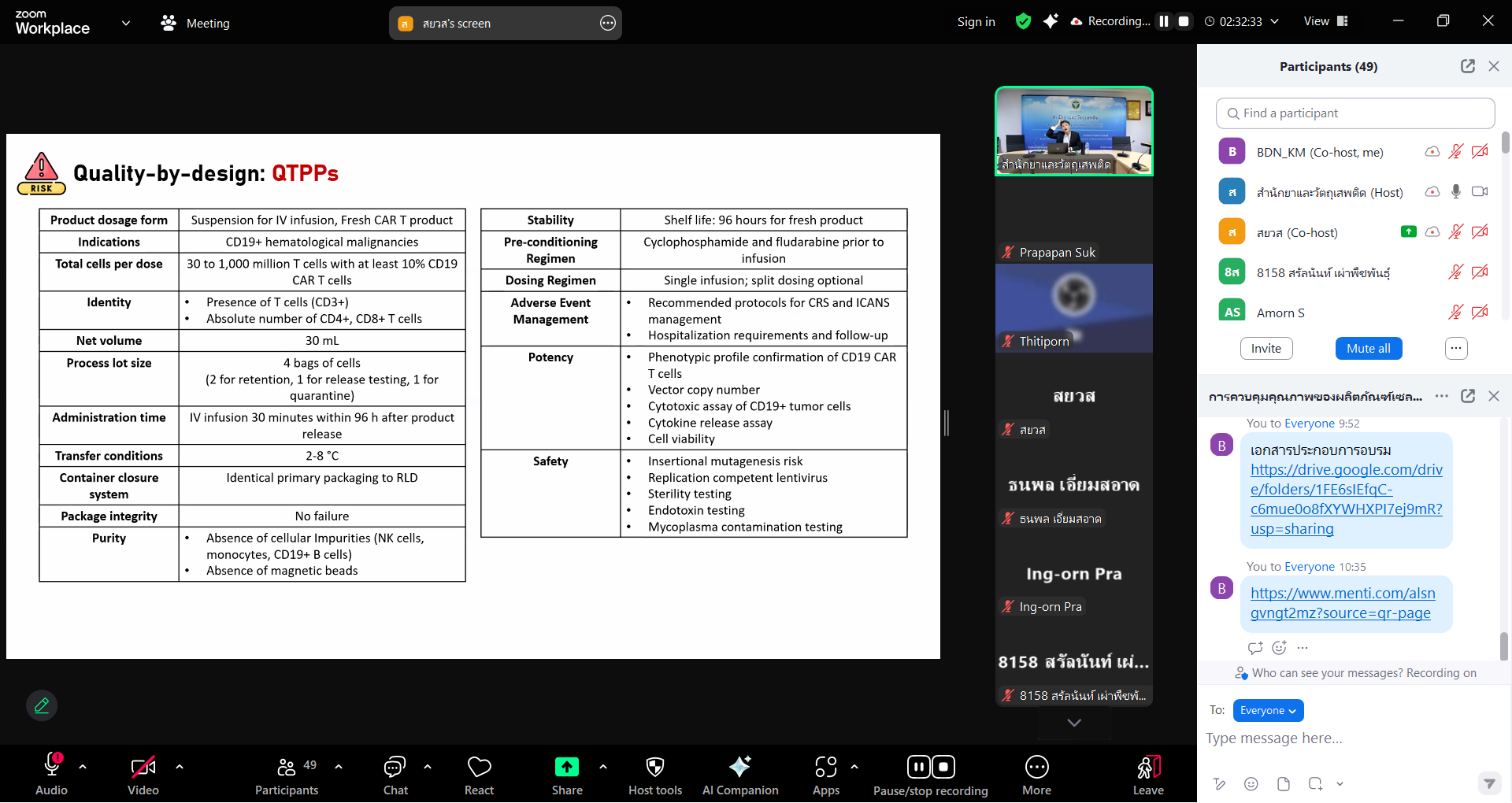Open the AI Companion sparkle icon
Screen dimensions: 1512x803
[739, 767]
